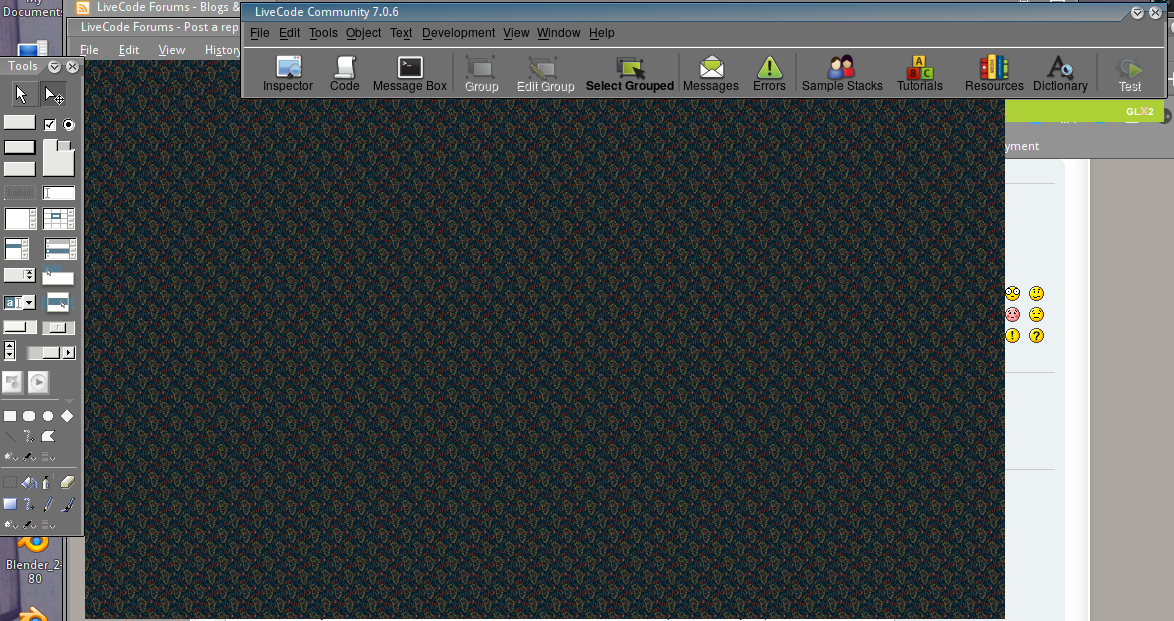Choose the Label field tool
This screenshot has width=1174, height=621.
(19, 193)
